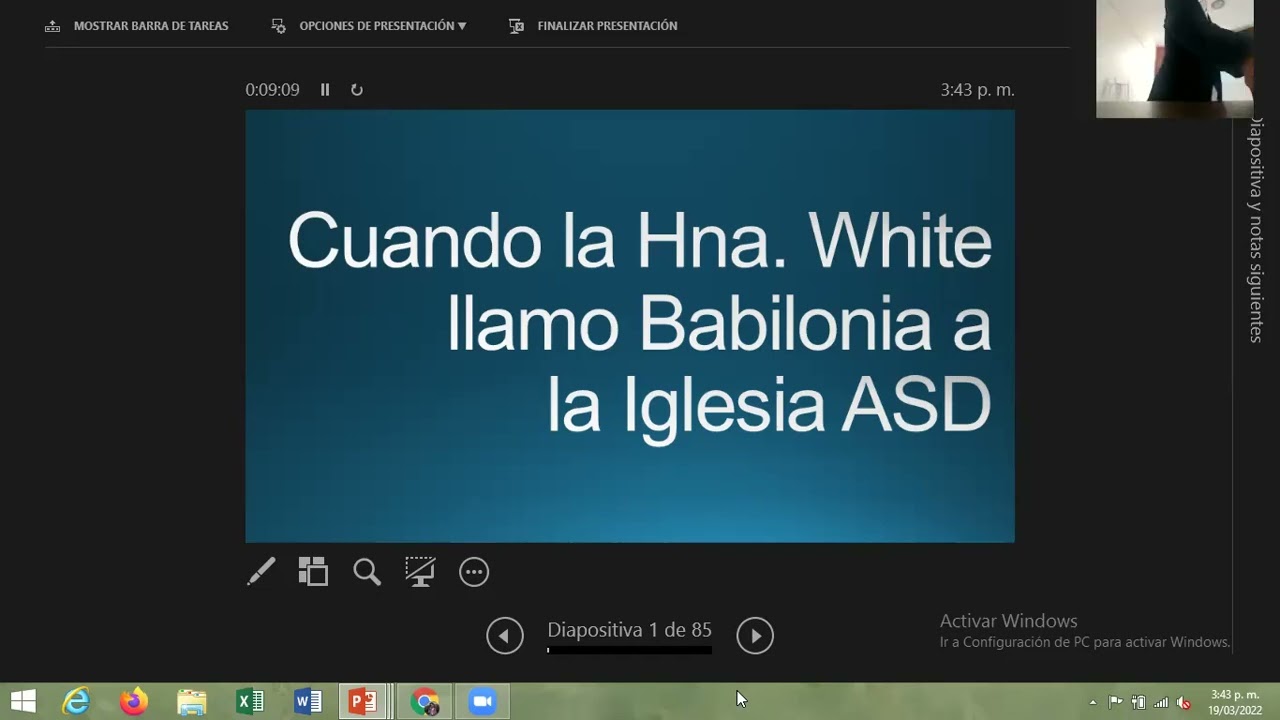Screen dimensions: 1280x720
Task: Click the taskbar icon beside MOSTRAR BARRA DE TAREAS
Action: coord(53,26)
